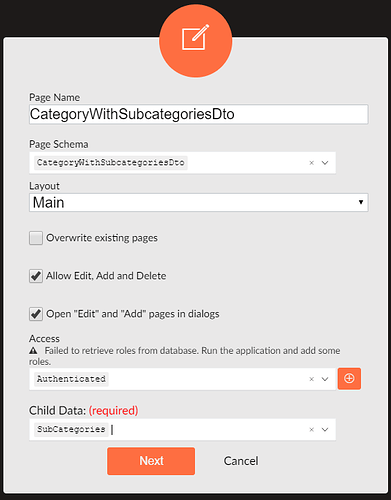Click the orange add role plus icon
This screenshot has height=500, width=391.
349,379
